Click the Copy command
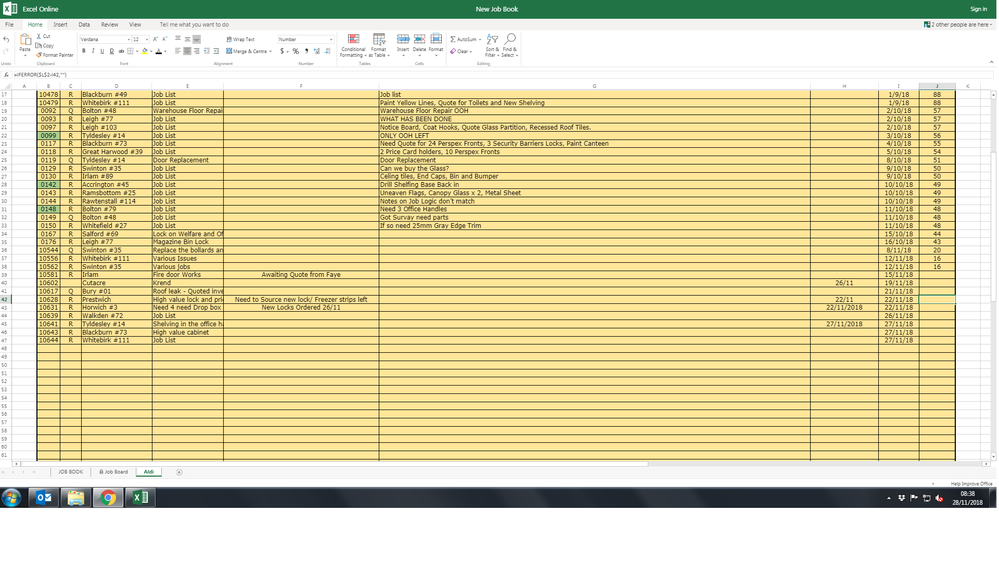 pos(45,46)
